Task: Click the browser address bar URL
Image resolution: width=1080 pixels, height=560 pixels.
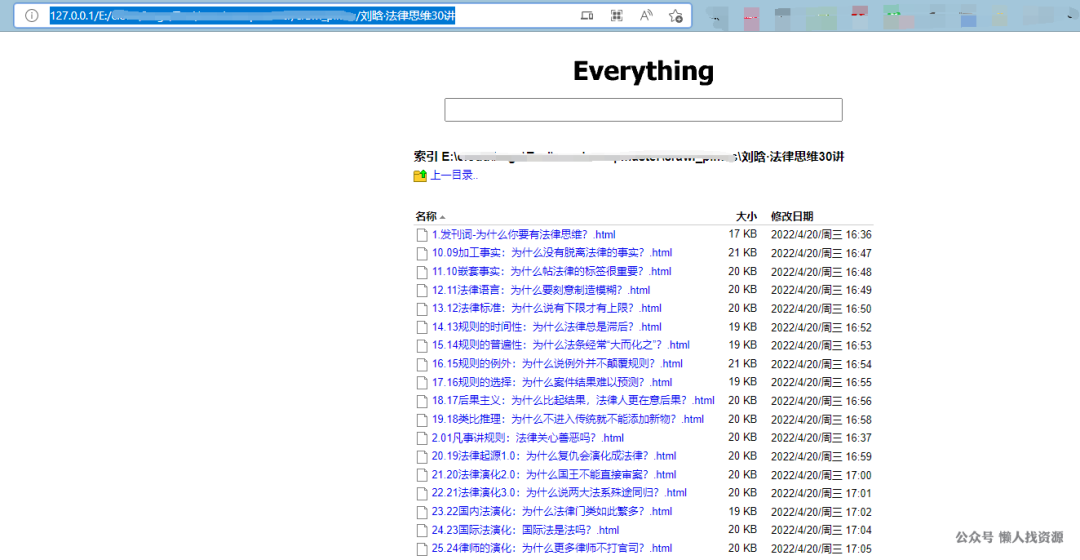Action: tap(252, 15)
